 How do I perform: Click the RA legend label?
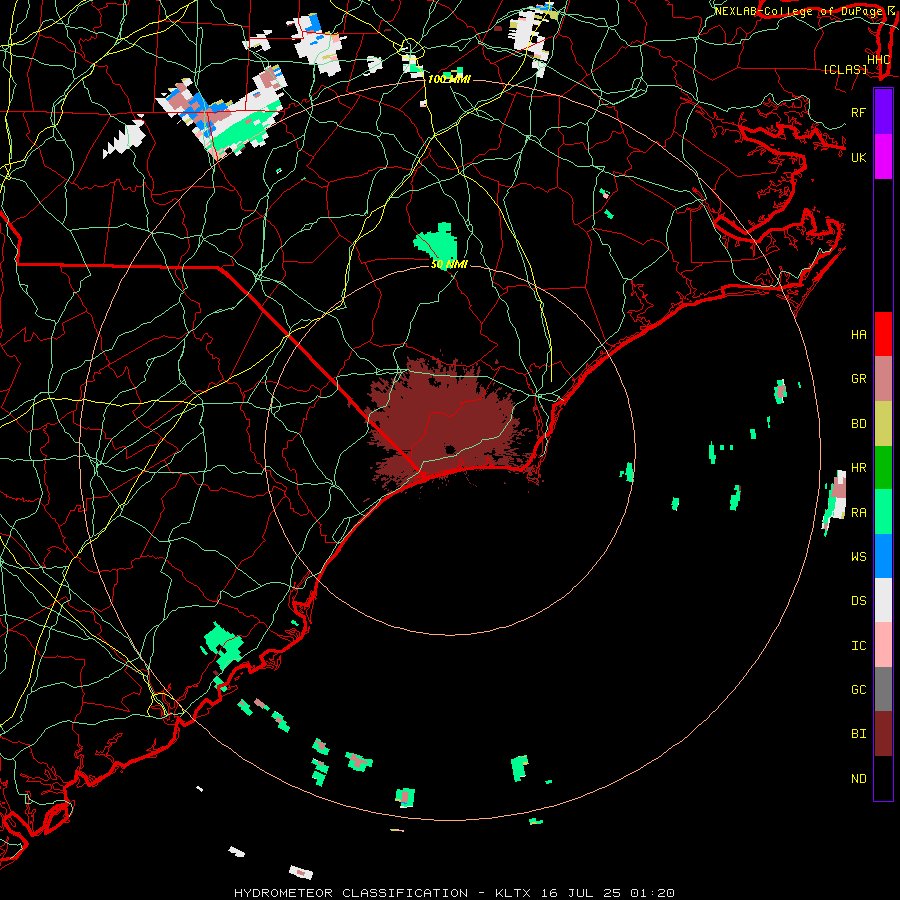[858, 513]
